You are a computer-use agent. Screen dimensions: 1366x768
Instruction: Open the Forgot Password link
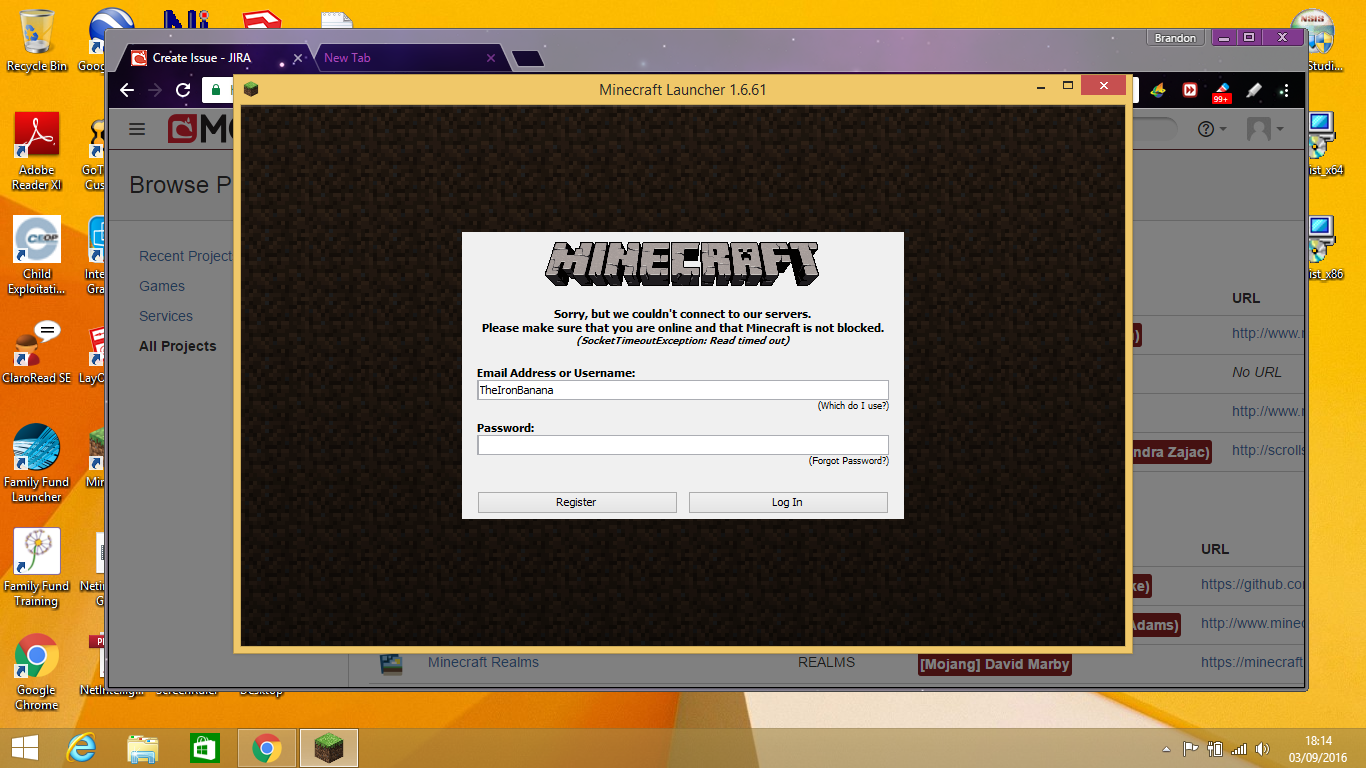[x=849, y=461]
